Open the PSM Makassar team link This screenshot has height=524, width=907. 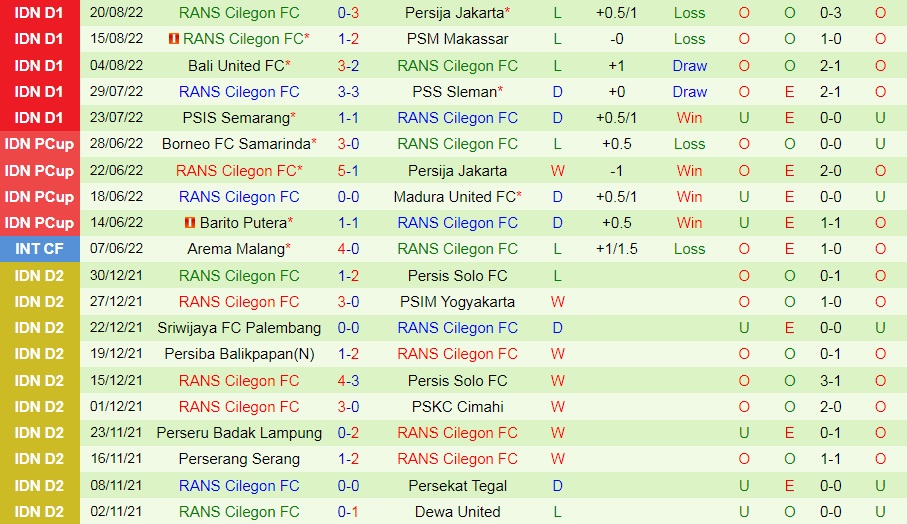[x=458, y=39]
